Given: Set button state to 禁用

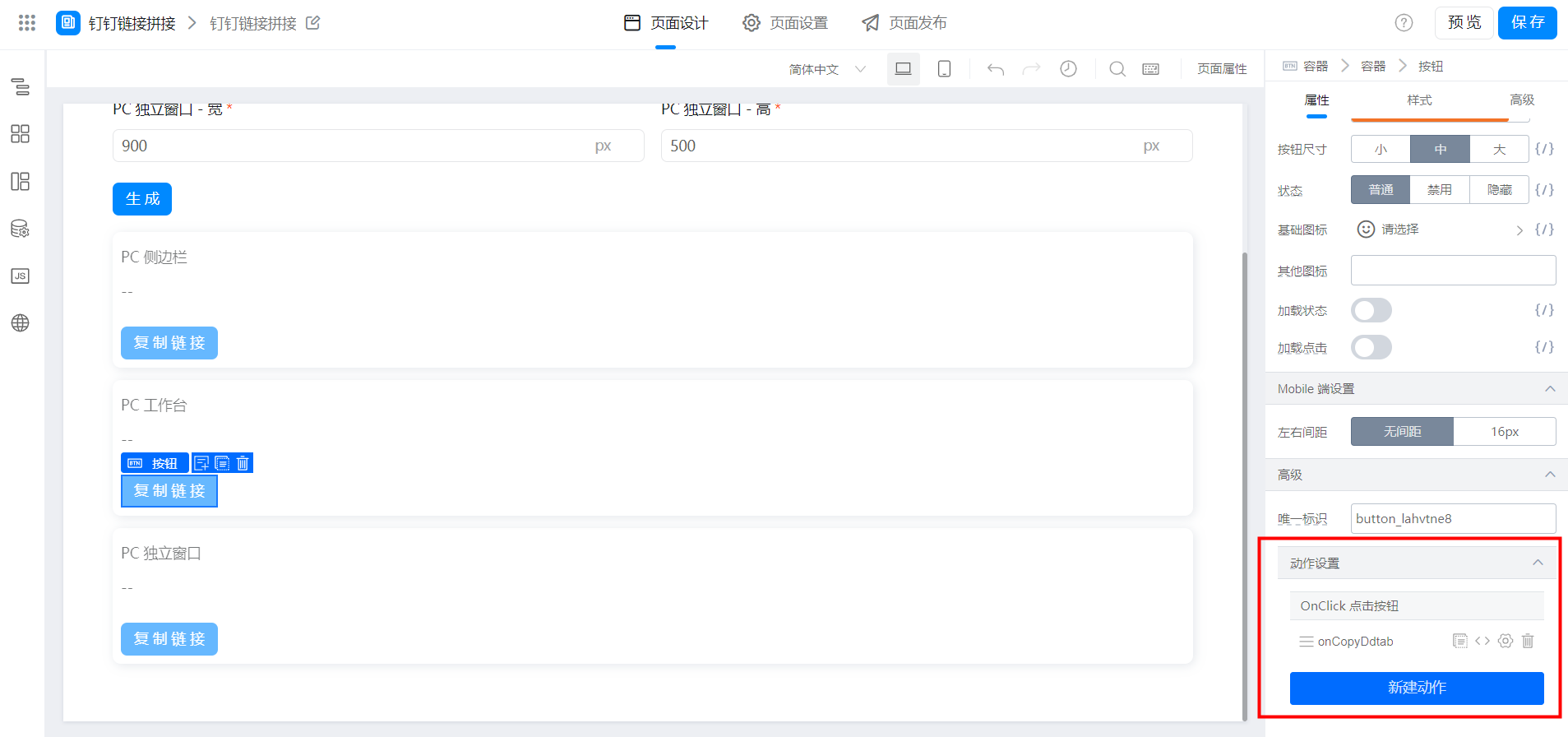Looking at the screenshot, I should click(1440, 189).
